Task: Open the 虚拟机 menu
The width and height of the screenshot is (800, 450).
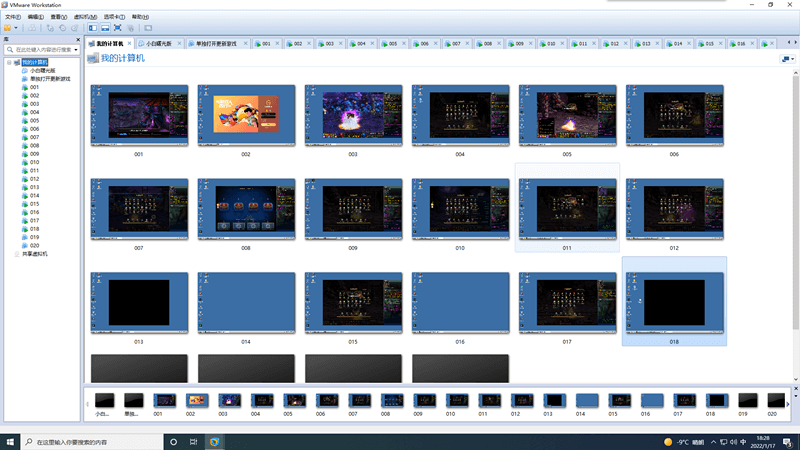Action: click(85, 17)
